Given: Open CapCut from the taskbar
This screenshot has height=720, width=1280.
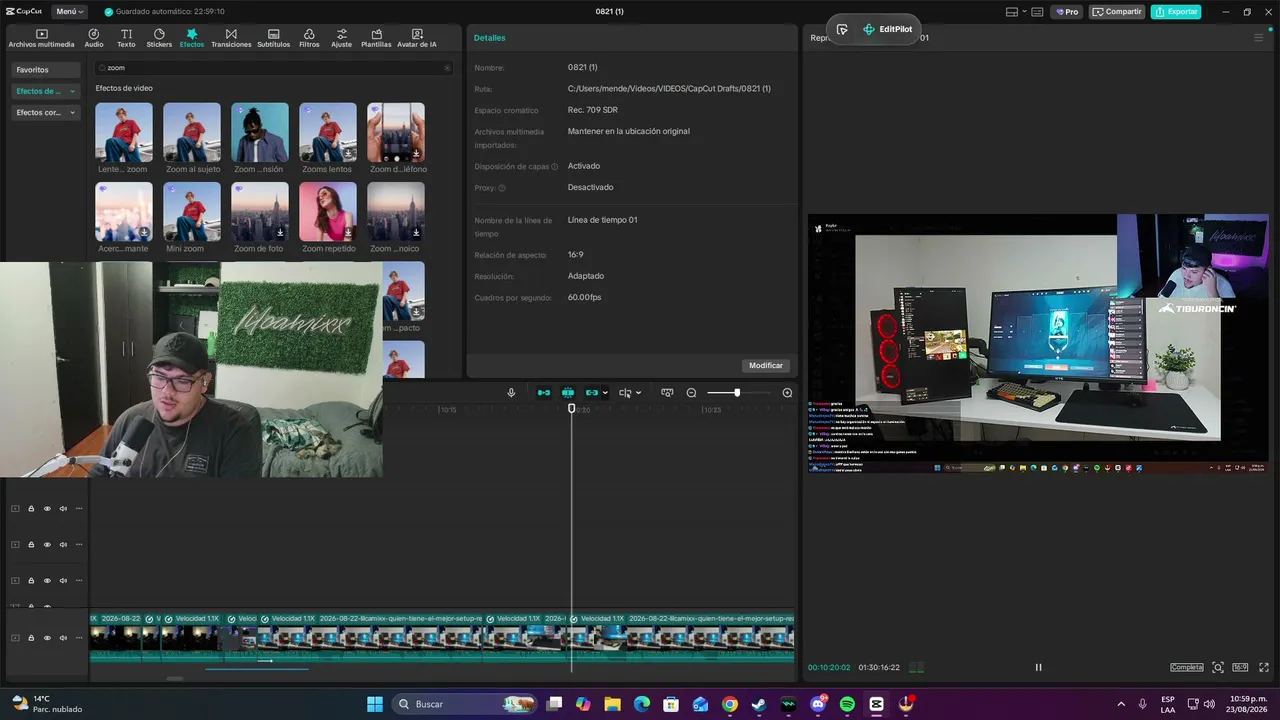Looking at the screenshot, I should 877,704.
